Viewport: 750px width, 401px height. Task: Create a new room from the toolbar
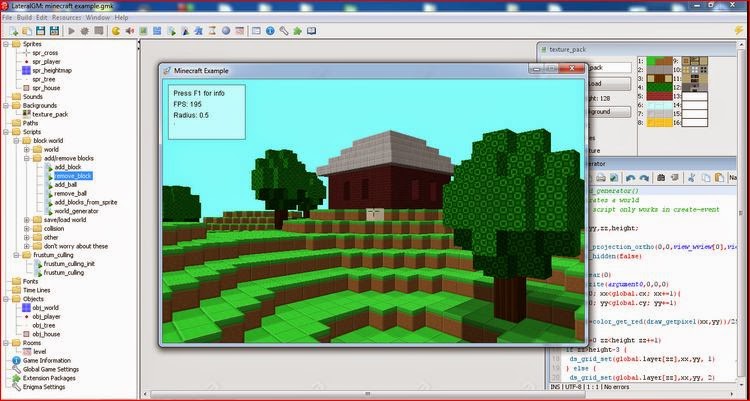point(239,31)
